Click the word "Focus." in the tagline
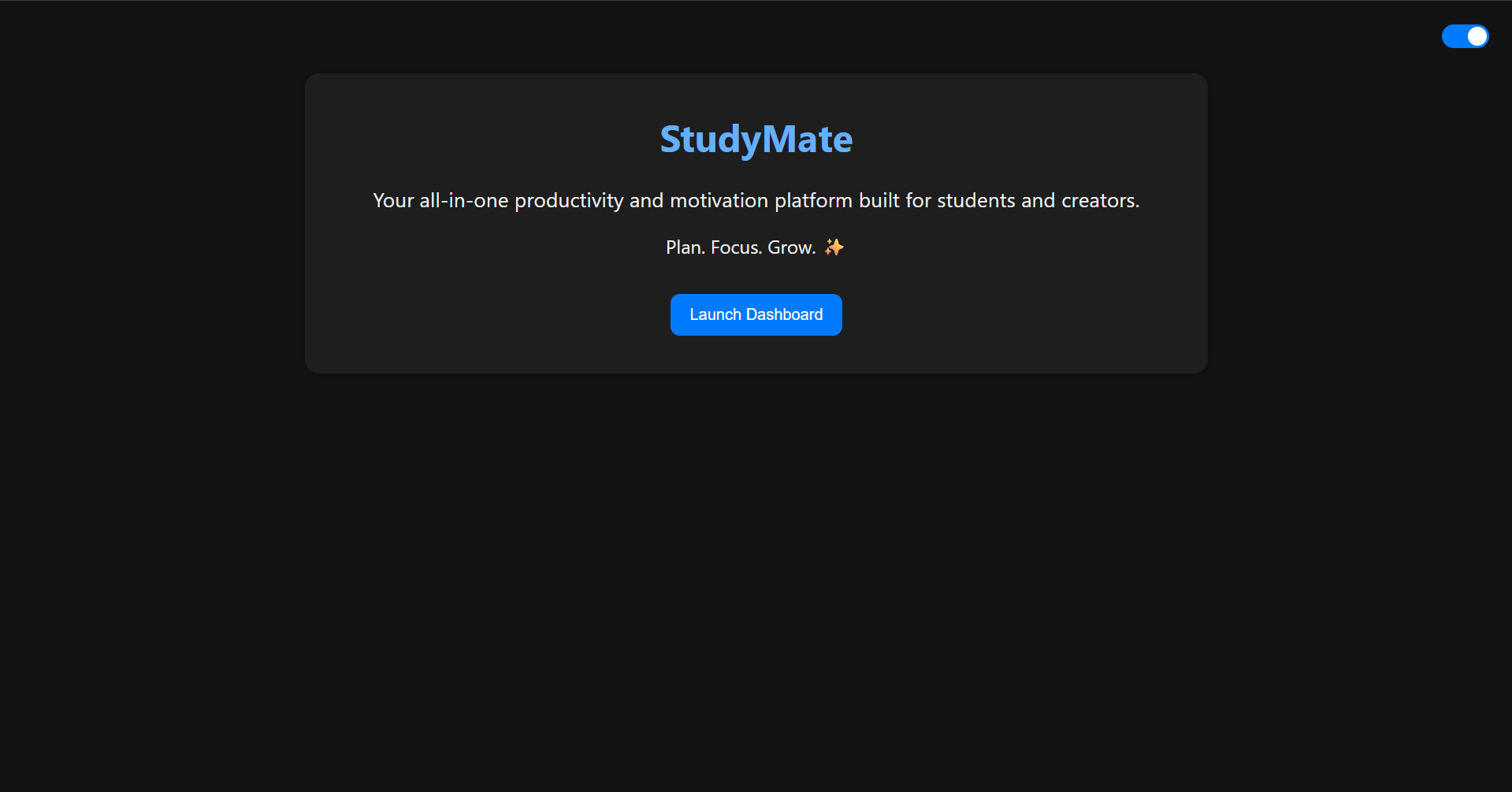The width and height of the screenshot is (1512, 792). tap(737, 247)
